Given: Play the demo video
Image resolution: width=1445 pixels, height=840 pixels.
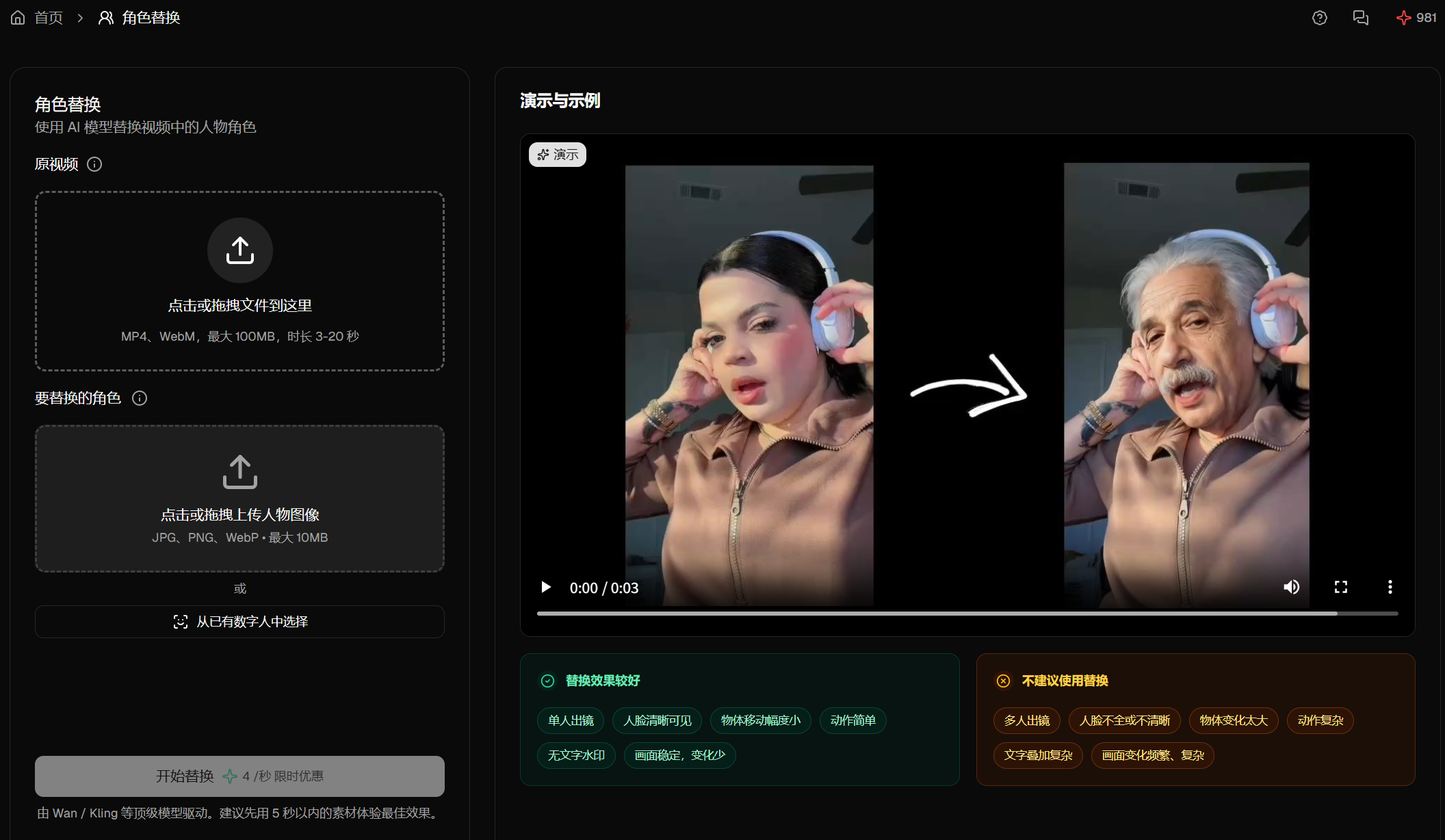Looking at the screenshot, I should (546, 587).
